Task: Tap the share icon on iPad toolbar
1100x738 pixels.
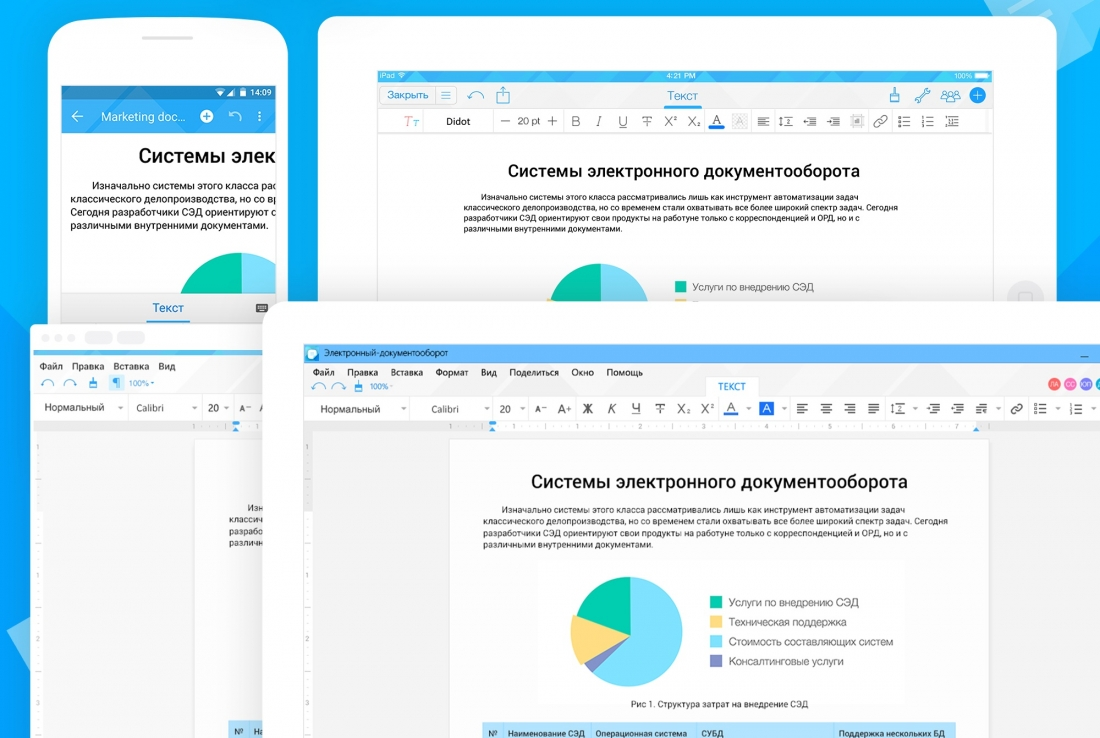Action: (503, 95)
